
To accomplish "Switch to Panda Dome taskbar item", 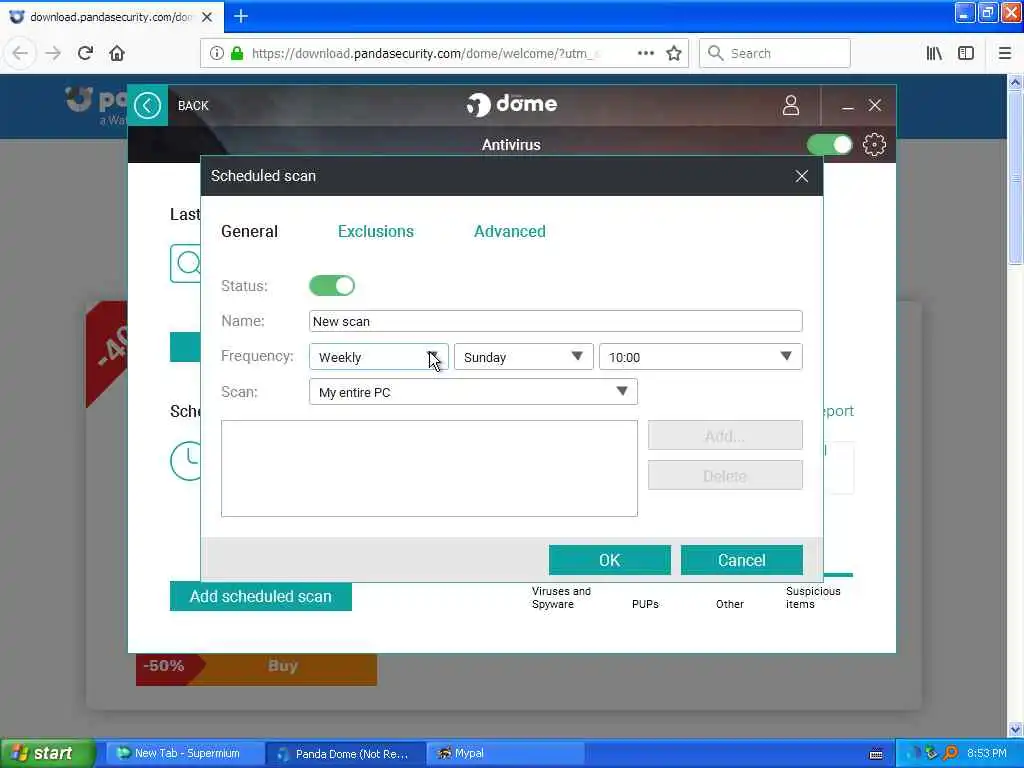I will pos(346,754).
